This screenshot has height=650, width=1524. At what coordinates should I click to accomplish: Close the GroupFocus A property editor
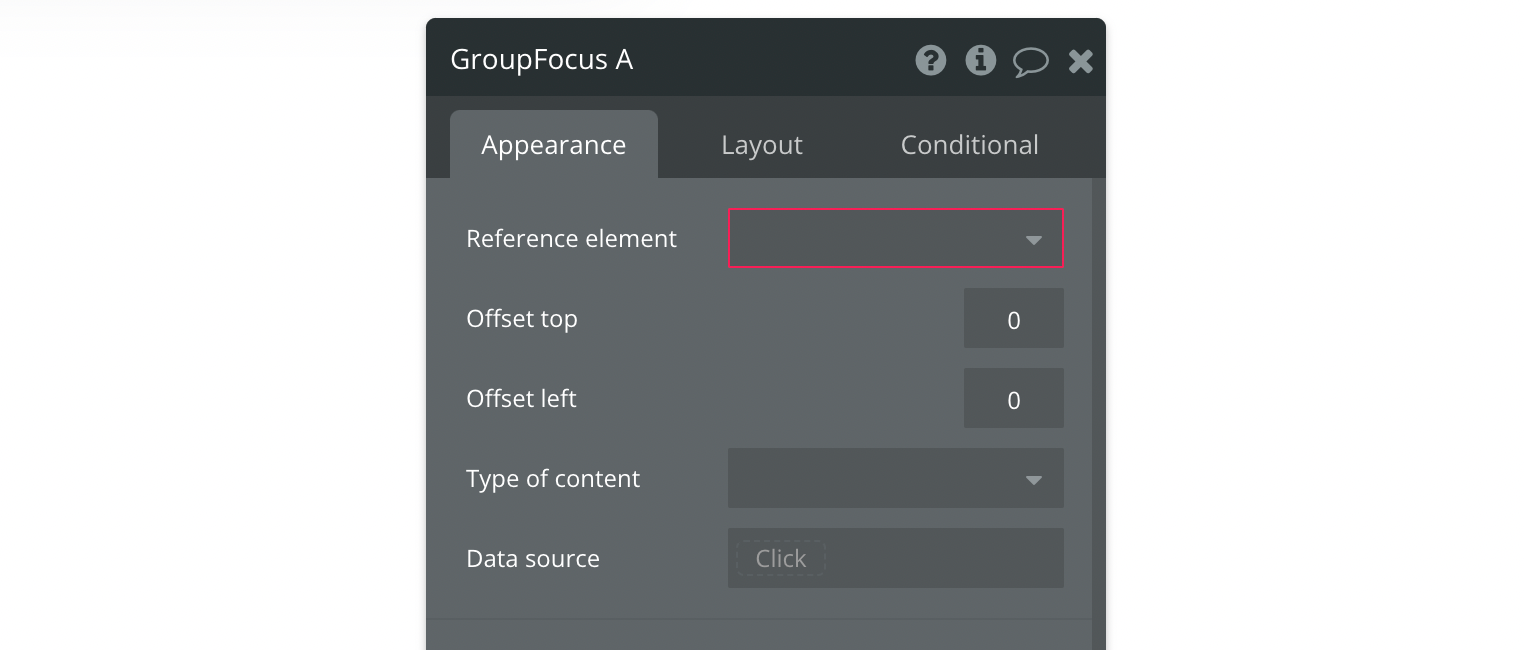(x=1081, y=62)
